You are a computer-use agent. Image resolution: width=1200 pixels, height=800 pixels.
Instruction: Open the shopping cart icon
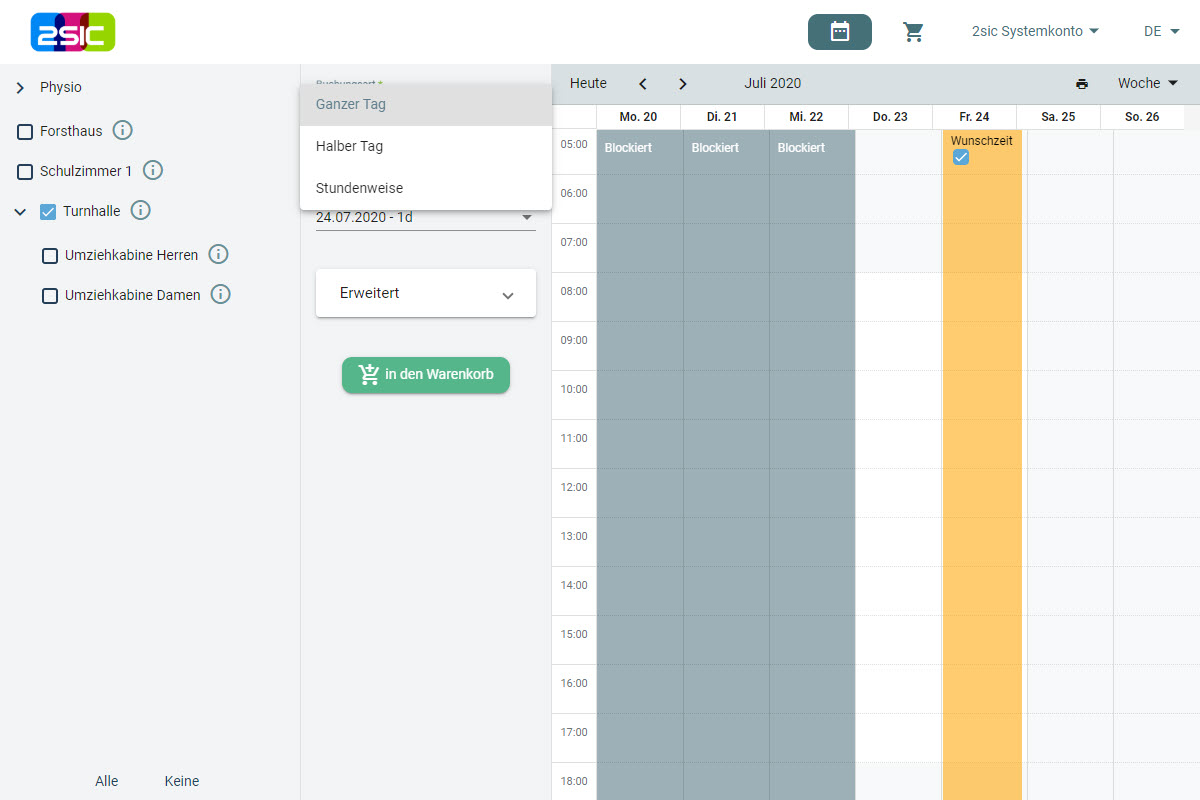click(x=913, y=32)
